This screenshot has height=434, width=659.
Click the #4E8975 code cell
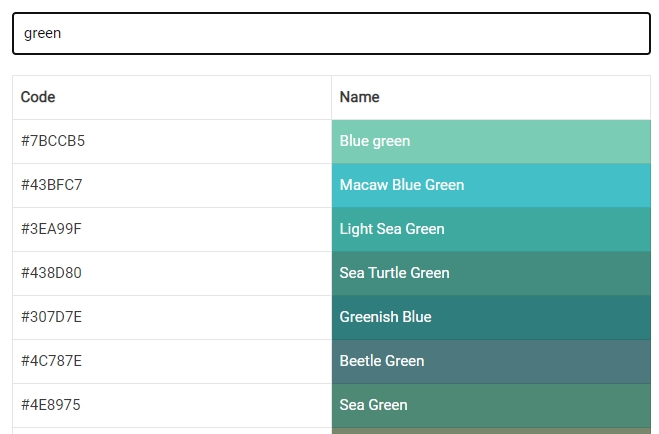[x=171, y=405]
